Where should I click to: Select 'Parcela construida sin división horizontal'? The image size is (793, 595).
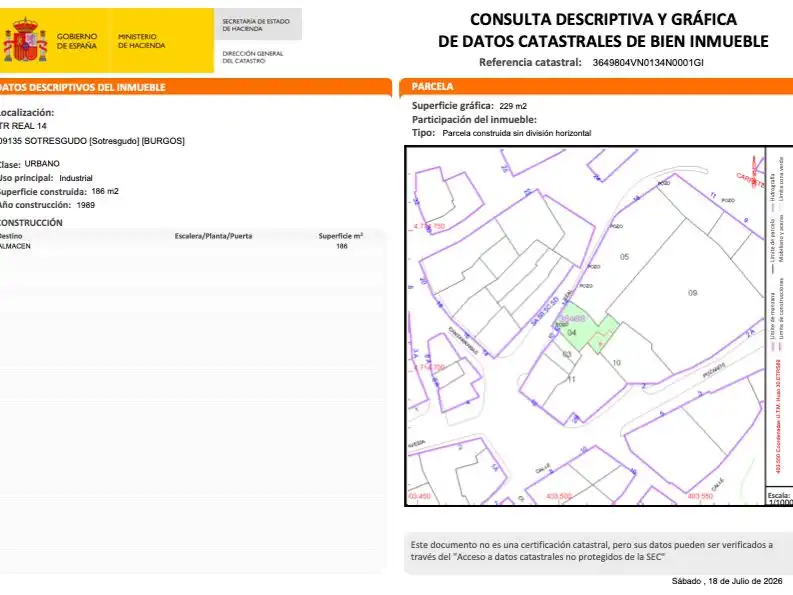[516, 133]
